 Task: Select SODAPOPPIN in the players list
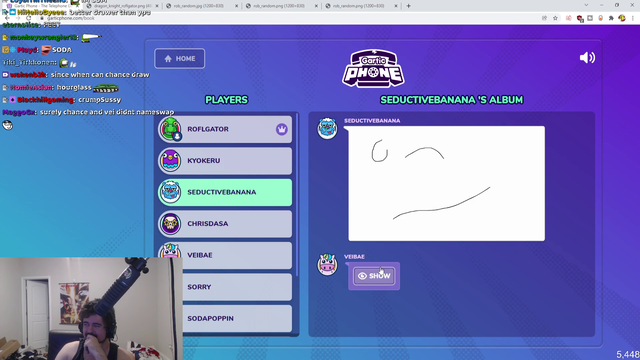tap(237, 318)
